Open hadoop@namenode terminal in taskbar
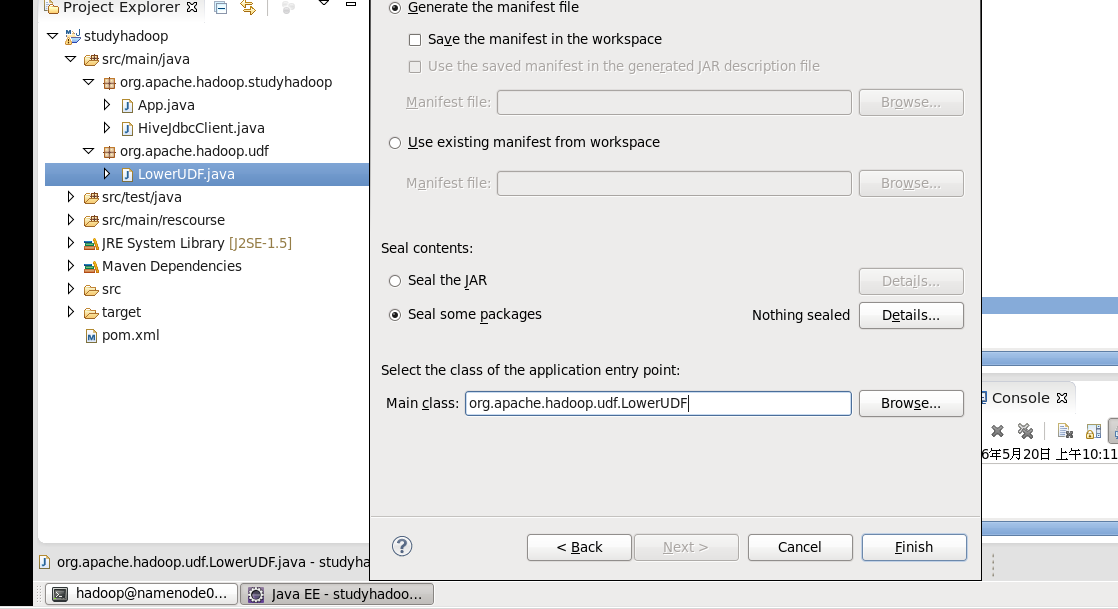1118x609 pixels. tap(141, 593)
